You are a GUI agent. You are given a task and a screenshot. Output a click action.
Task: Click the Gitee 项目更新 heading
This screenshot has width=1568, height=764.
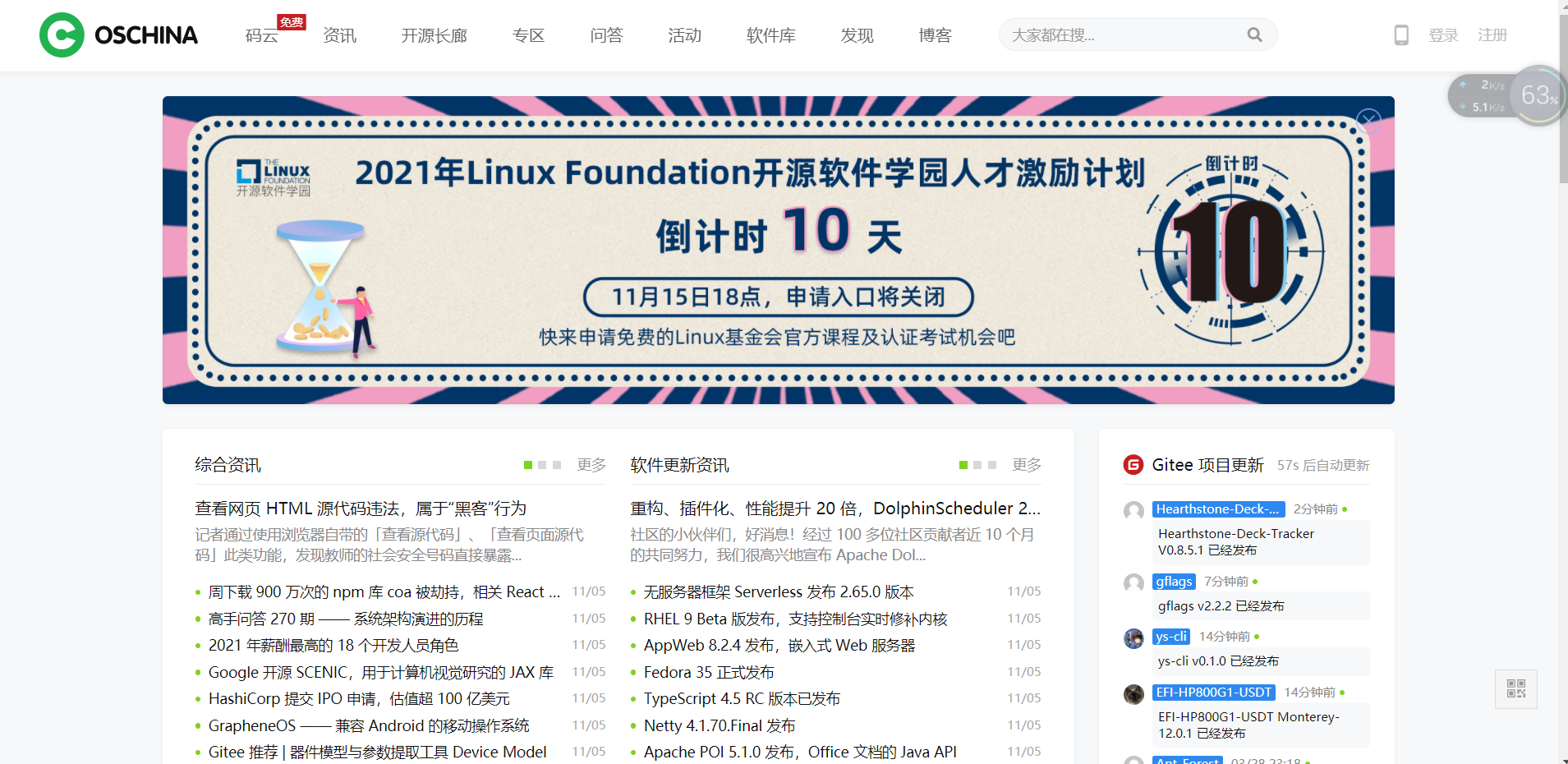click(x=1207, y=465)
